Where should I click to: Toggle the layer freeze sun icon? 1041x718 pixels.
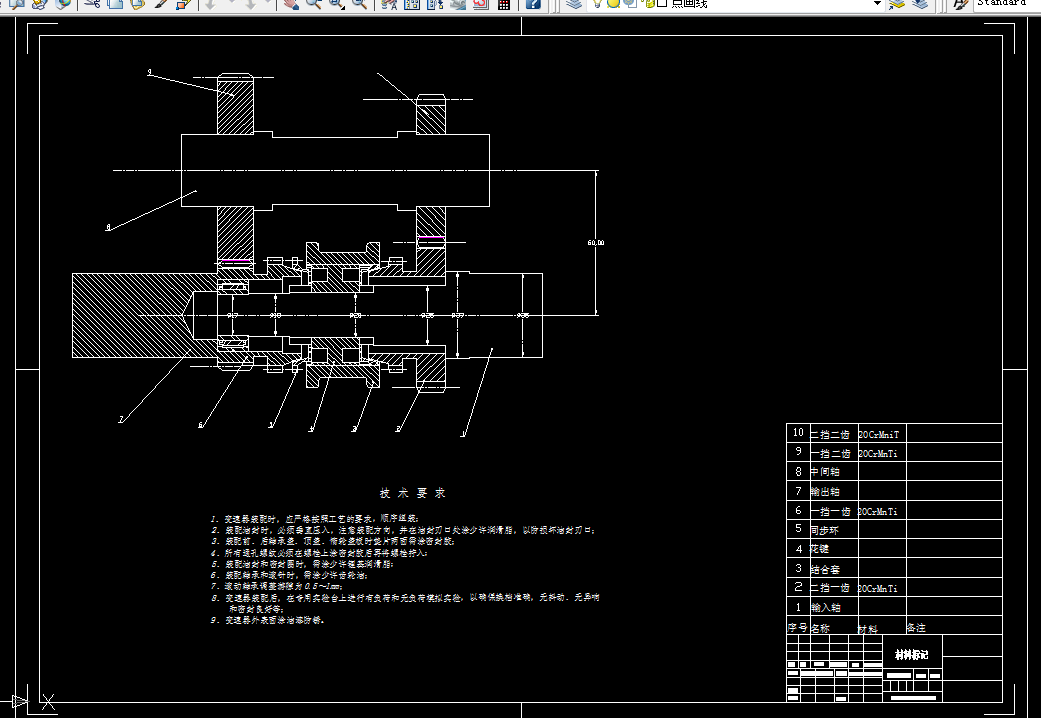click(x=613, y=5)
